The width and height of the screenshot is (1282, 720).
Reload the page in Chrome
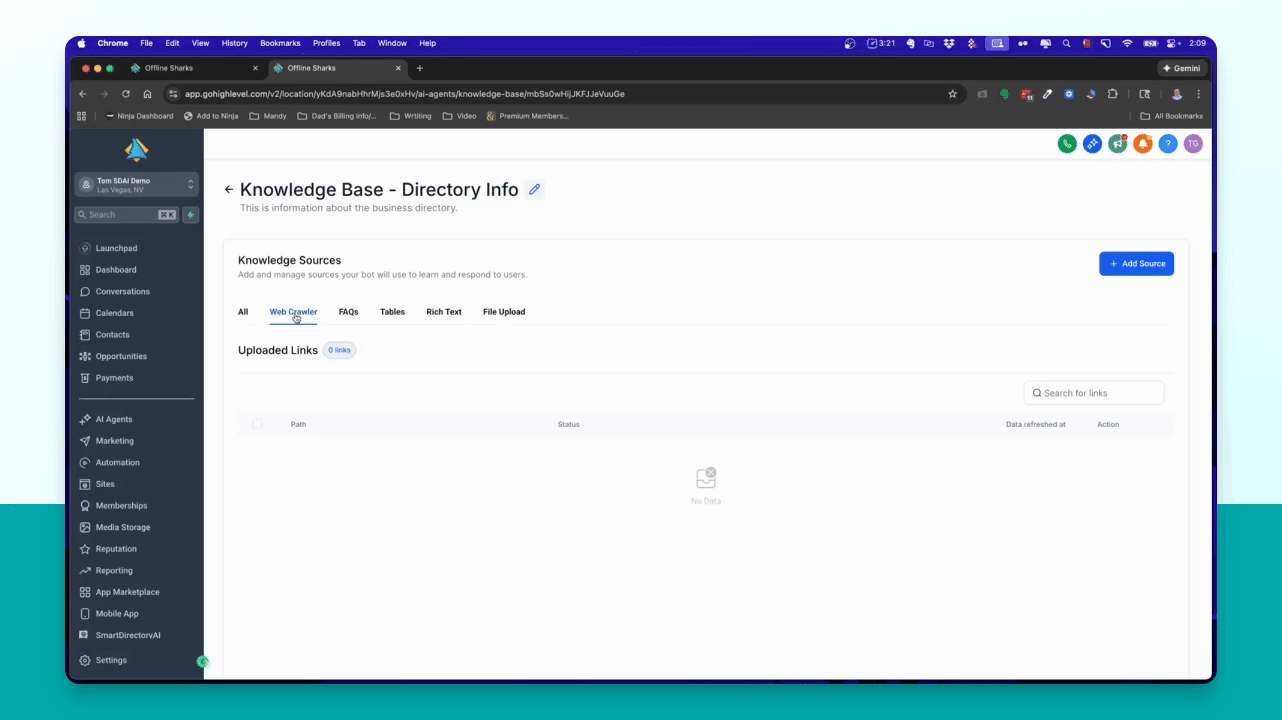click(125, 94)
